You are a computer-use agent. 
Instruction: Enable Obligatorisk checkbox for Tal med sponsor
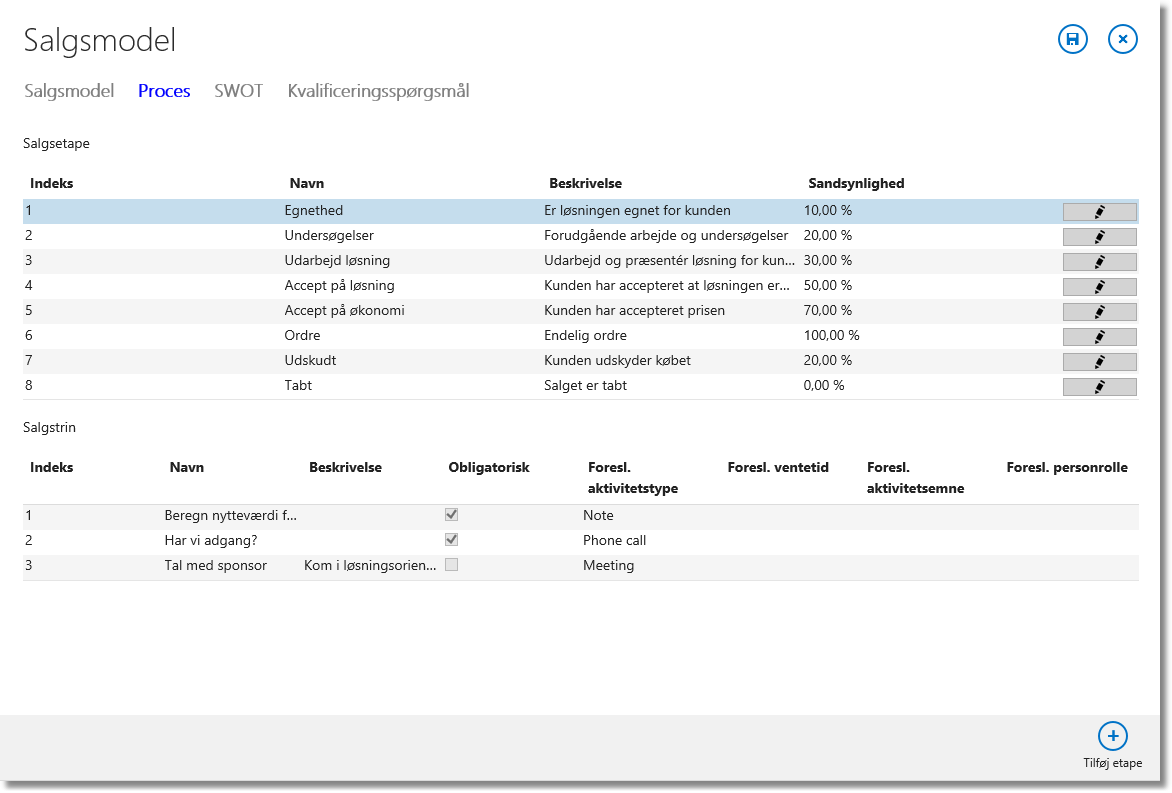tap(451, 565)
